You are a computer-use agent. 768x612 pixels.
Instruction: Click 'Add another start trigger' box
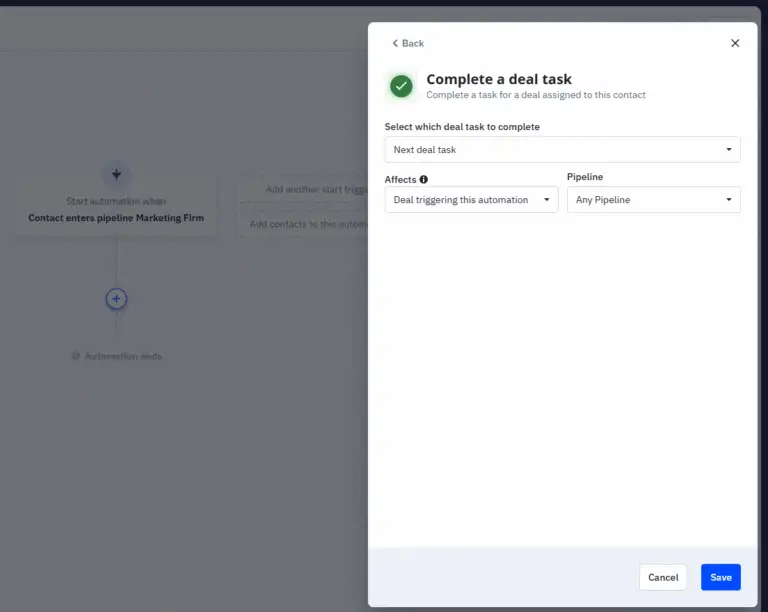coord(302,189)
